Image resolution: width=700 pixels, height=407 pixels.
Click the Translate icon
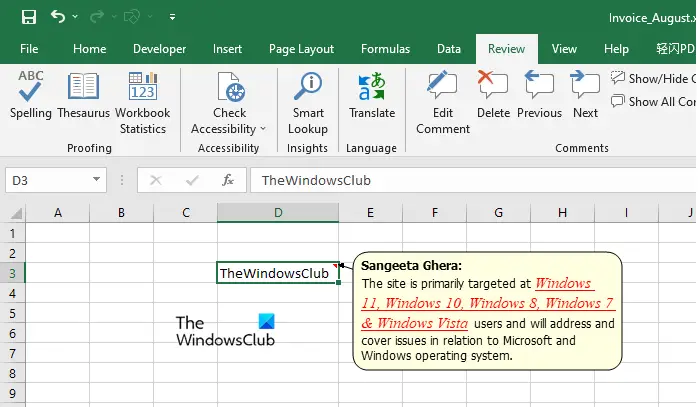click(372, 87)
